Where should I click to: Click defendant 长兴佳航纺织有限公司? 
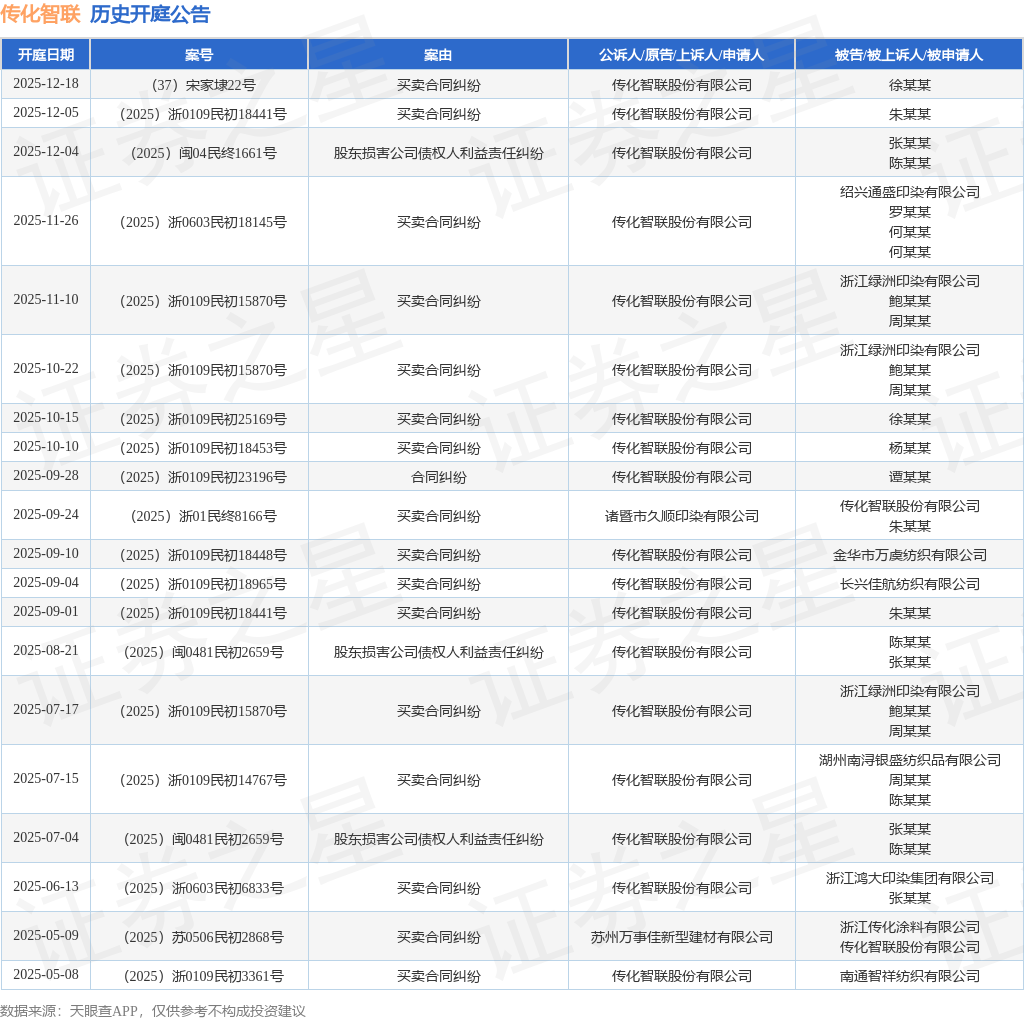pos(910,584)
